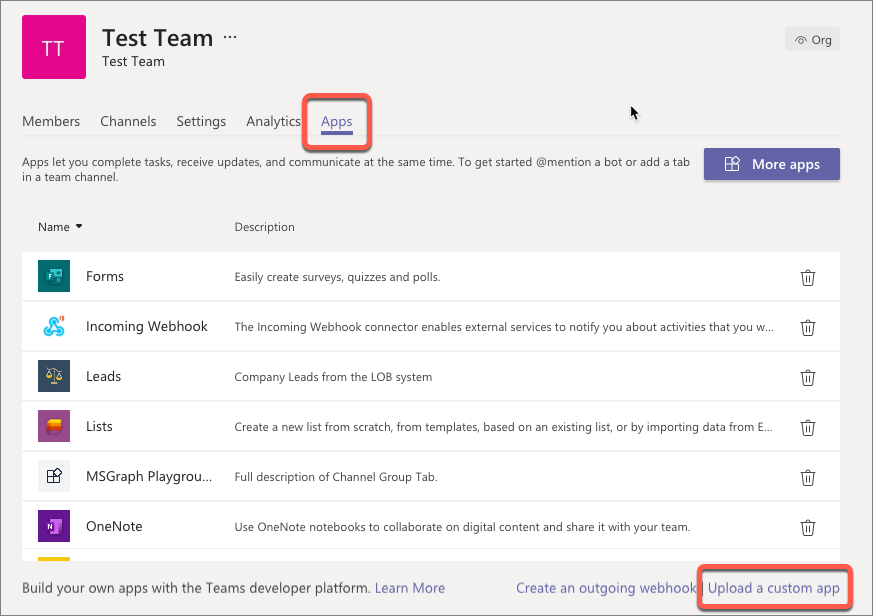Click the TT team avatar
873x616 pixels.
pyautogui.click(x=54, y=47)
